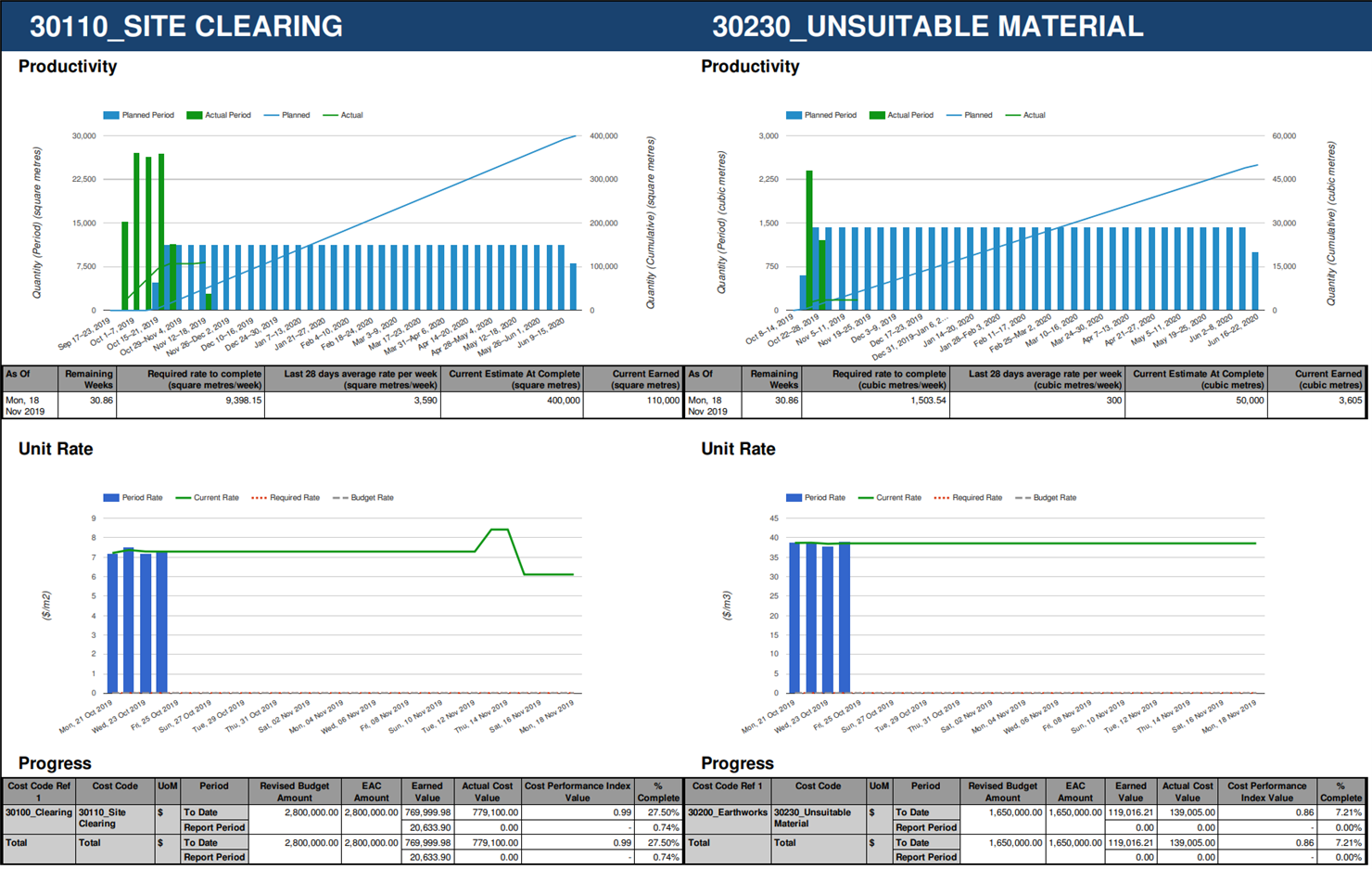This screenshot has height=869, width=1372.
Task: Select Progress heading under Unsuitable Material
Action: [x=737, y=763]
